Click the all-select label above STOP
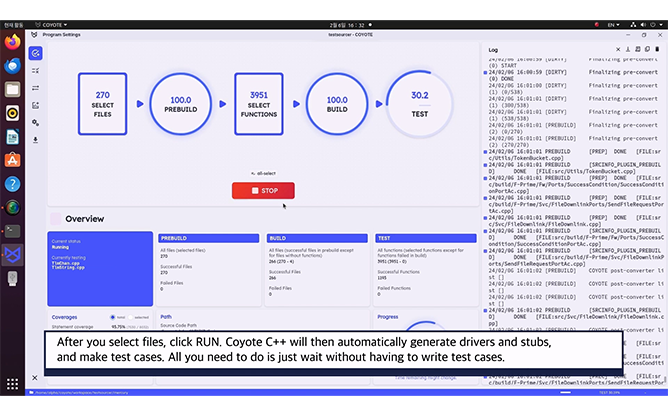Screen dimensions: 668x416 click(263, 173)
